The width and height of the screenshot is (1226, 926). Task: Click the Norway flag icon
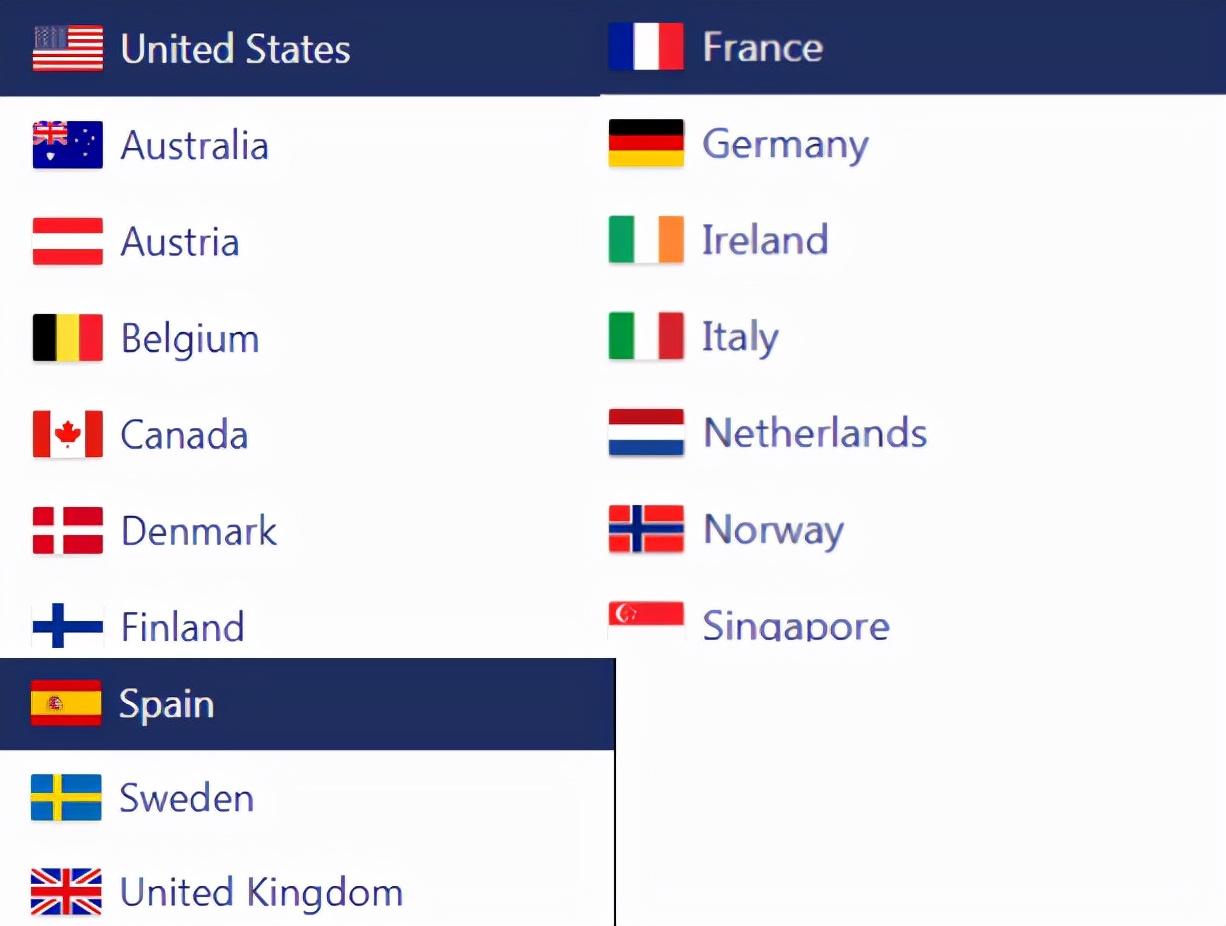click(646, 529)
